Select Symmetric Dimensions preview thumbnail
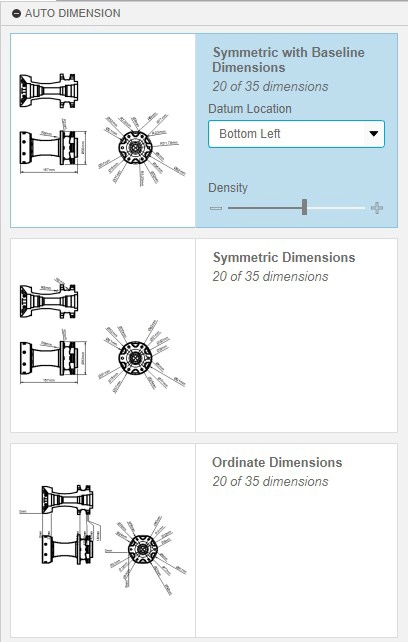The width and height of the screenshot is (408, 642). pyautogui.click(x=103, y=335)
